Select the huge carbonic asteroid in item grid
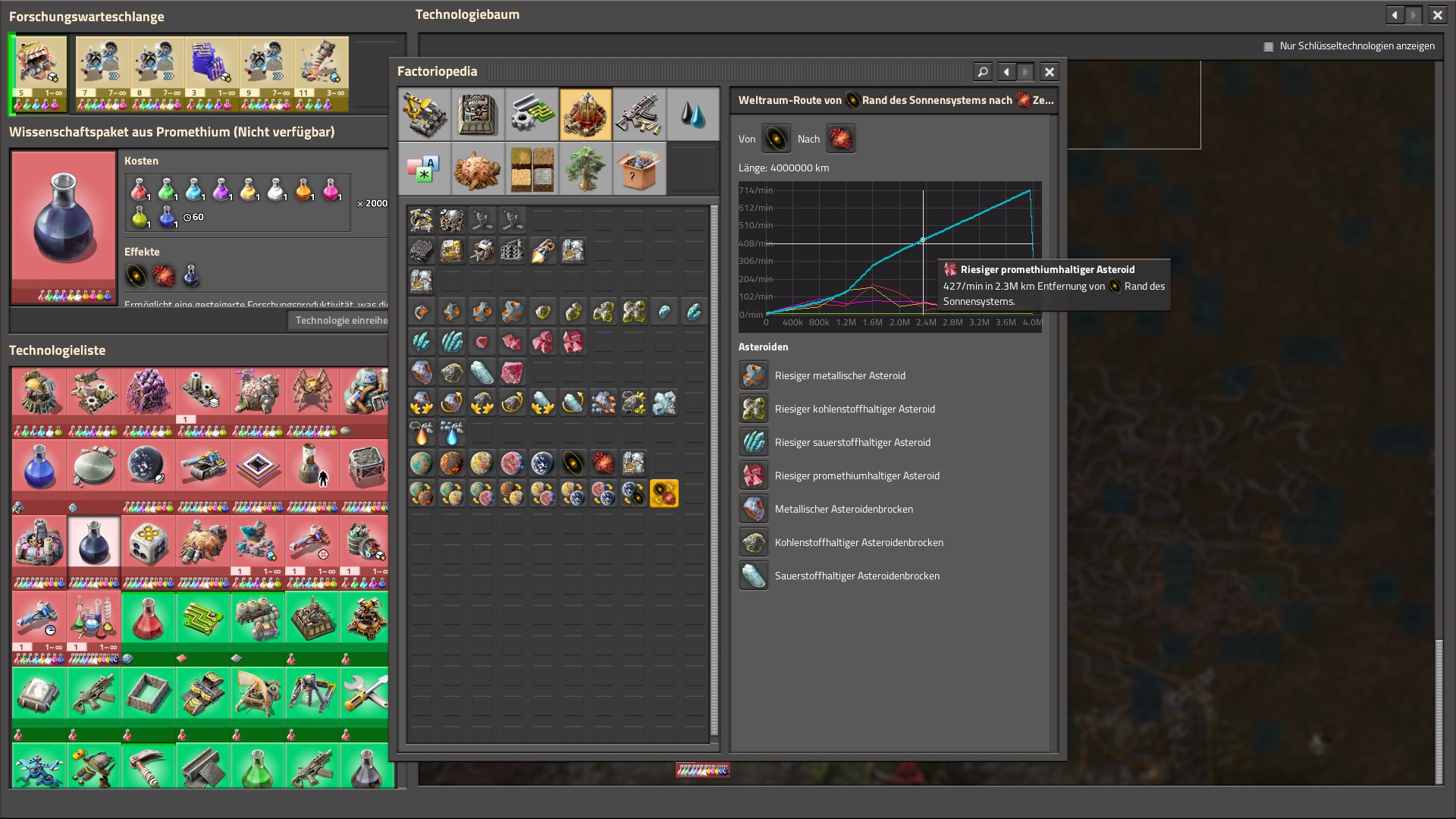Viewport: 1456px width, 819px height. 634,312
